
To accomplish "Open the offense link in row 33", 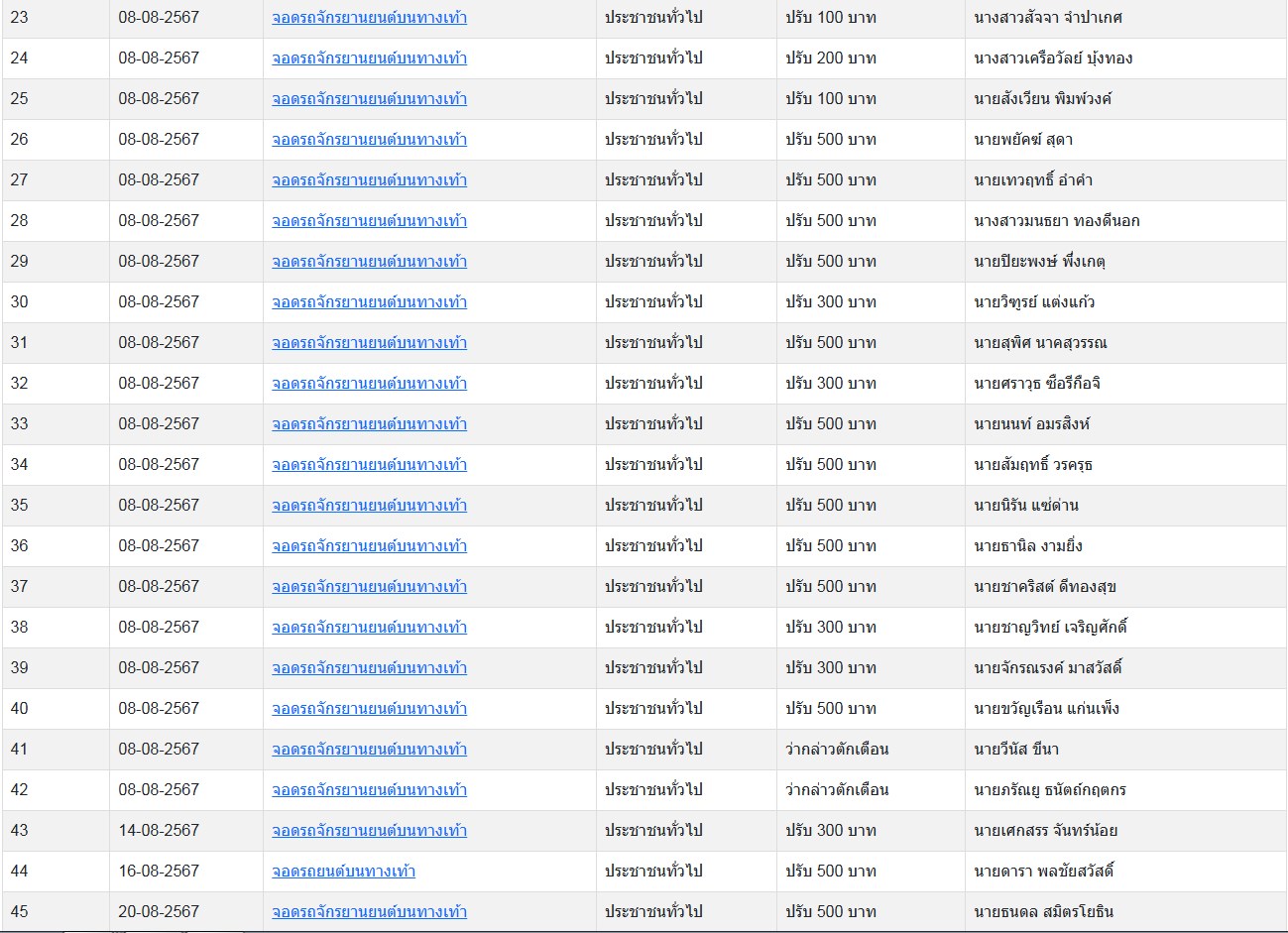I will (x=369, y=424).
